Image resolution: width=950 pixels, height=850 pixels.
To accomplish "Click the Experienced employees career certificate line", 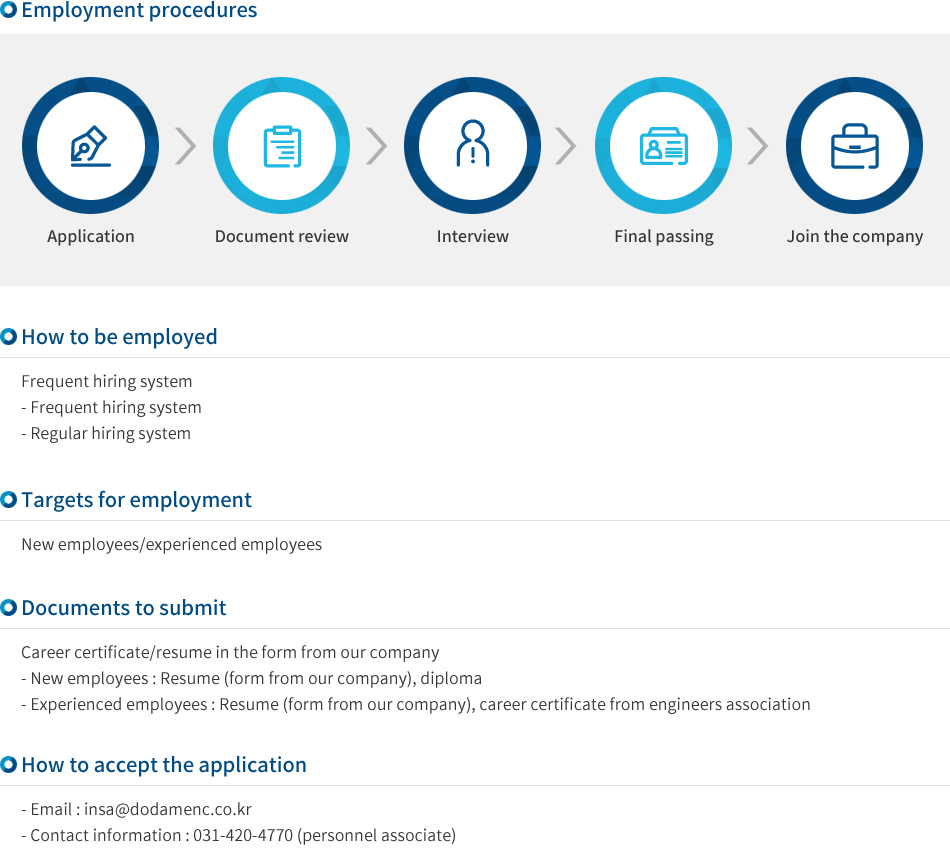I will tap(416, 704).
